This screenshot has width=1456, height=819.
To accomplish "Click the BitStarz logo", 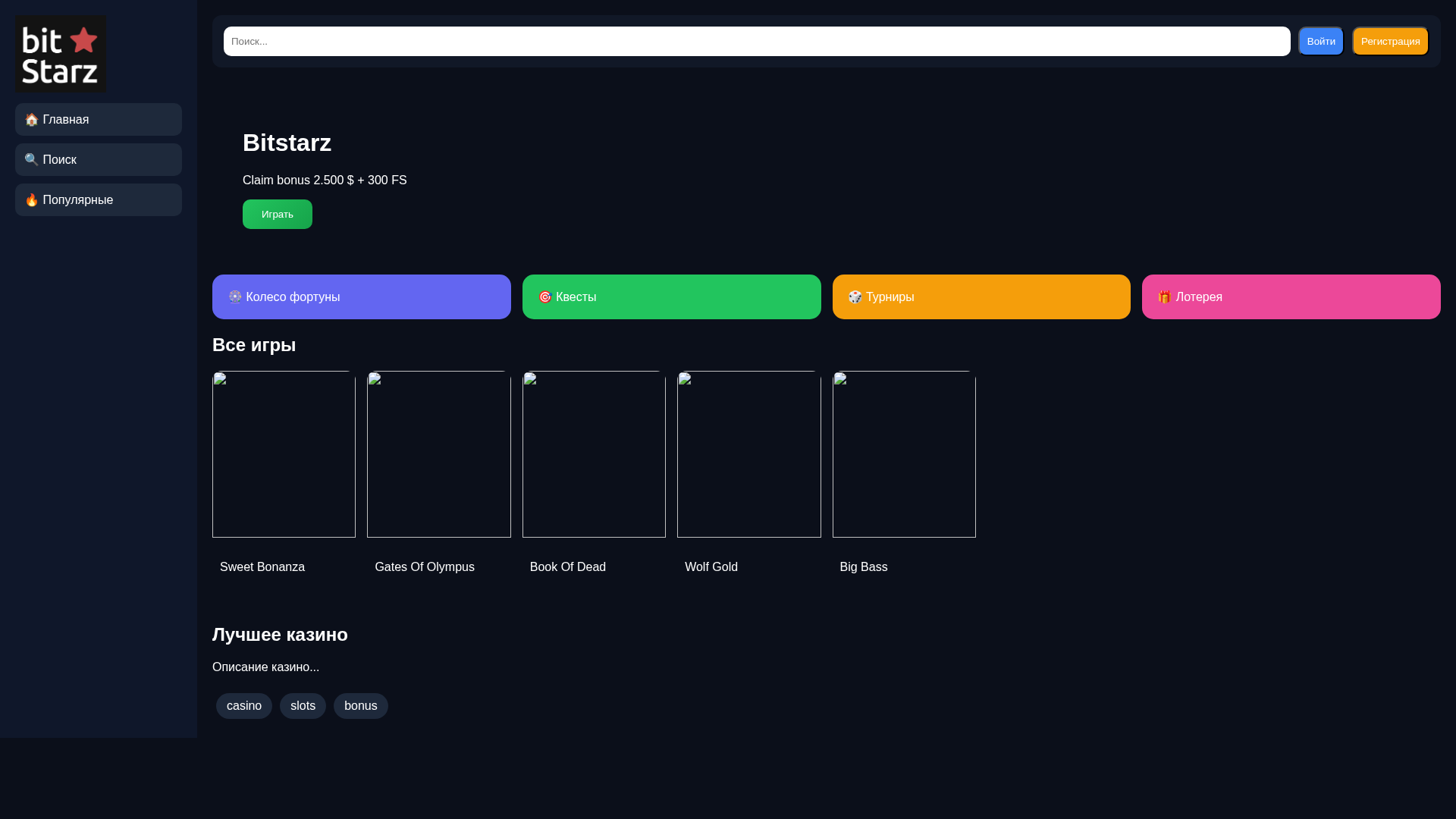I will pos(61,54).
